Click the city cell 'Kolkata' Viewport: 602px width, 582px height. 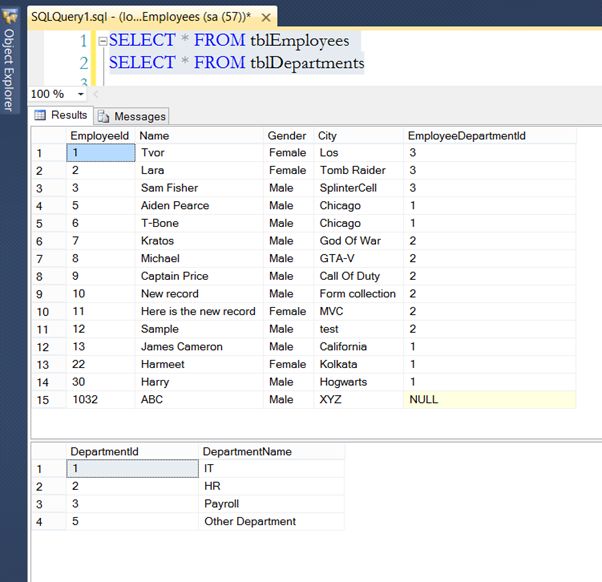click(358, 364)
